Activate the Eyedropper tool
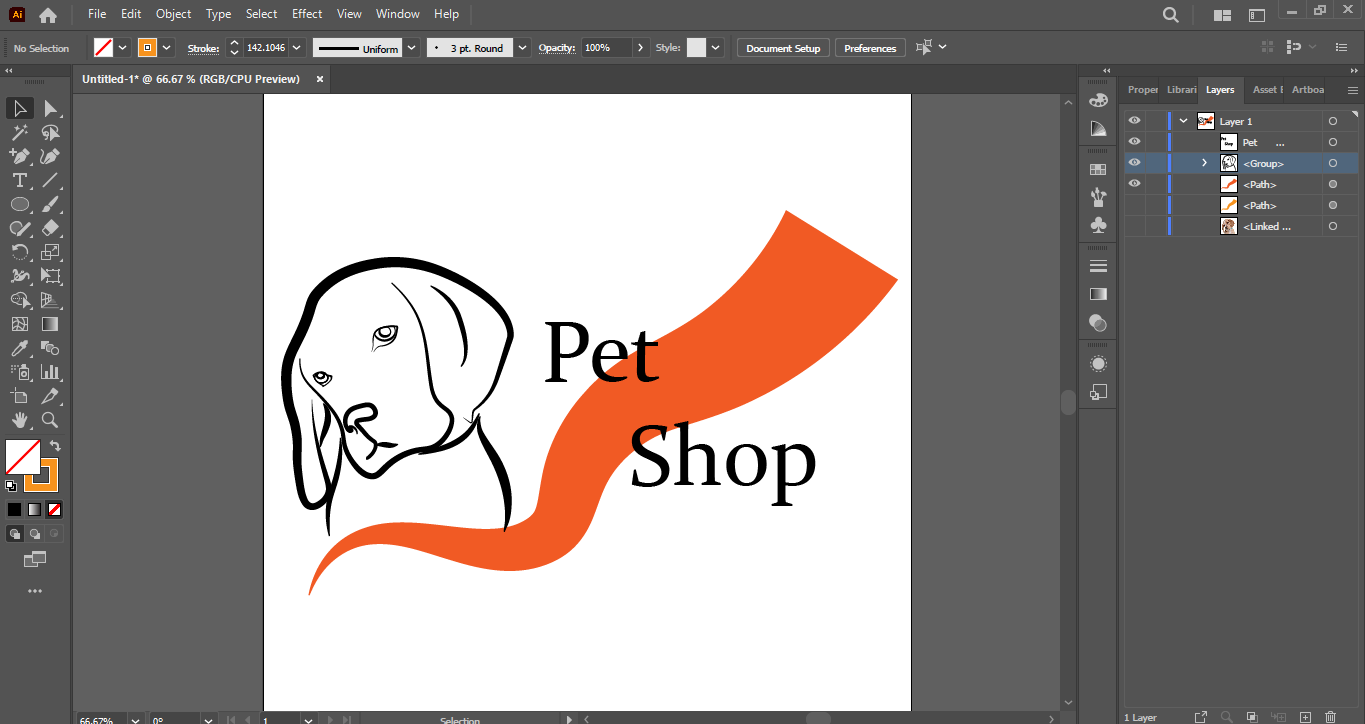1365x724 pixels. point(19,348)
